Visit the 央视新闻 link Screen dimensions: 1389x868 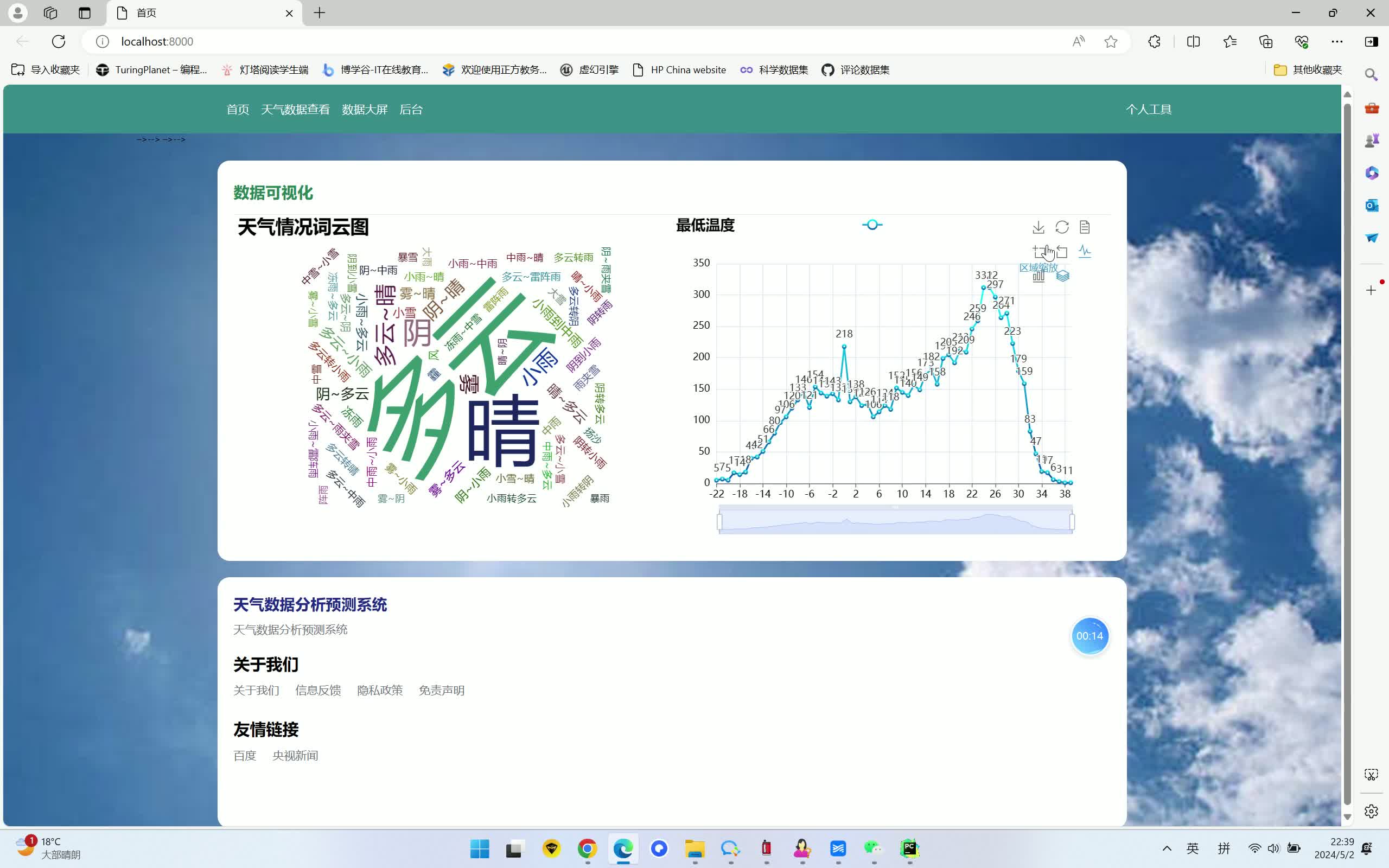[295, 756]
